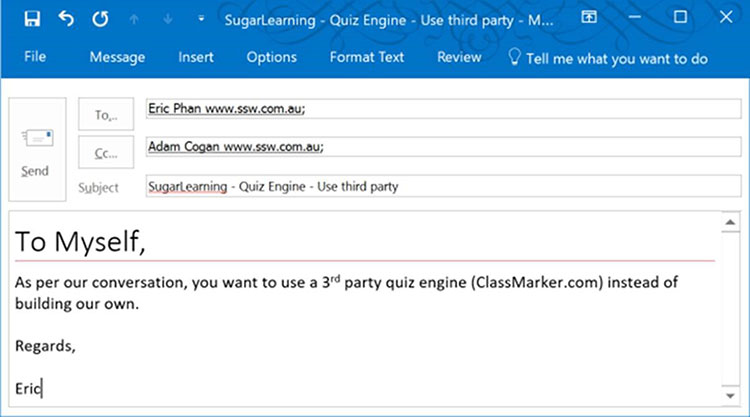
Task: Switch to the Insert tab
Action: [196, 58]
